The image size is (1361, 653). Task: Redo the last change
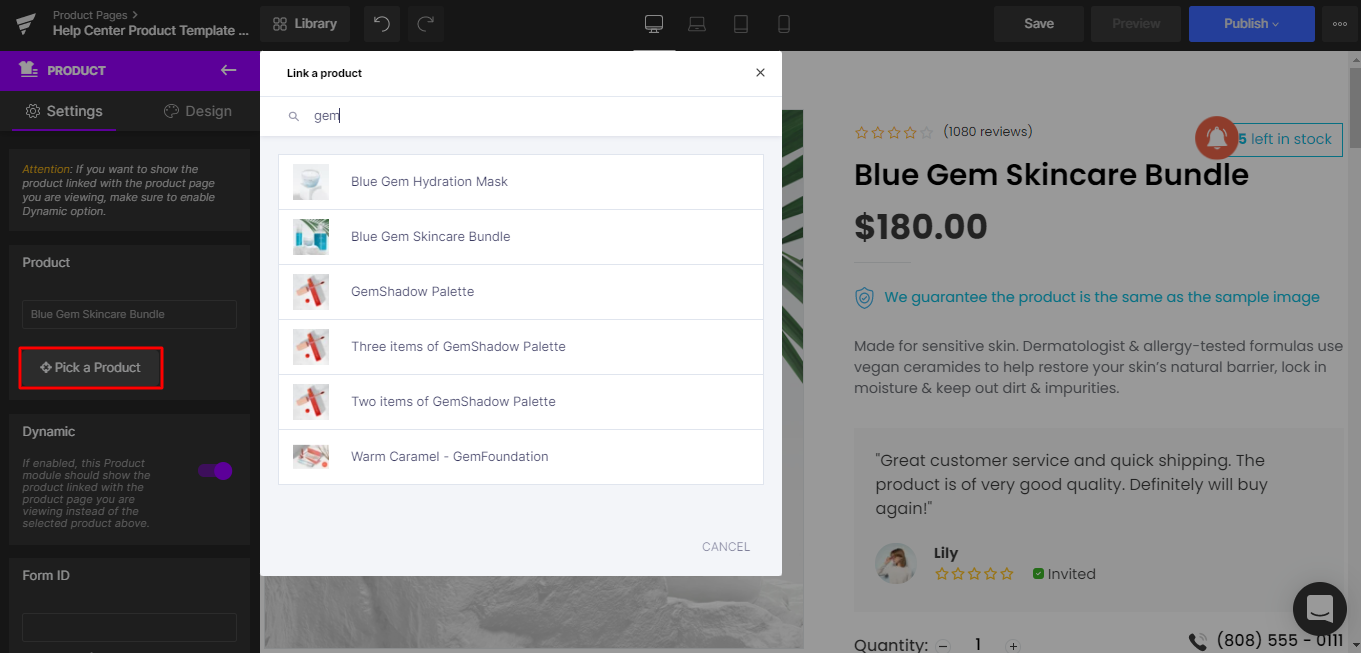425,23
